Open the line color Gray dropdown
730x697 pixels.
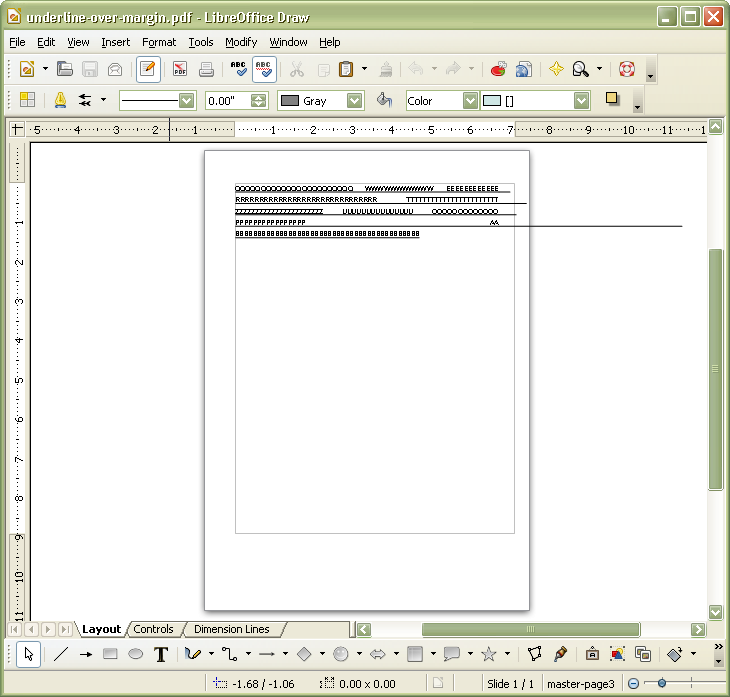(355, 101)
